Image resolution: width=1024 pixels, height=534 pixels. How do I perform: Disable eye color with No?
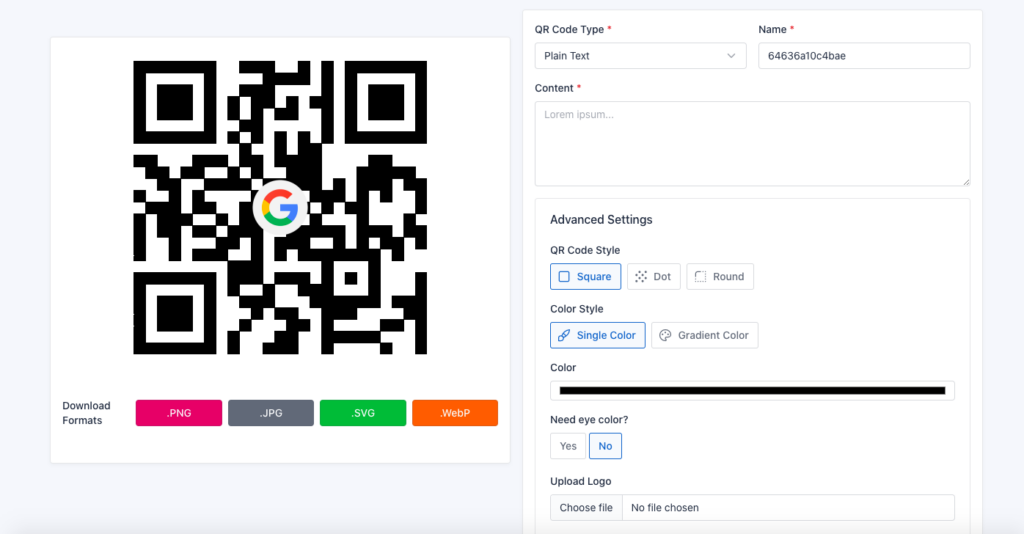point(605,446)
